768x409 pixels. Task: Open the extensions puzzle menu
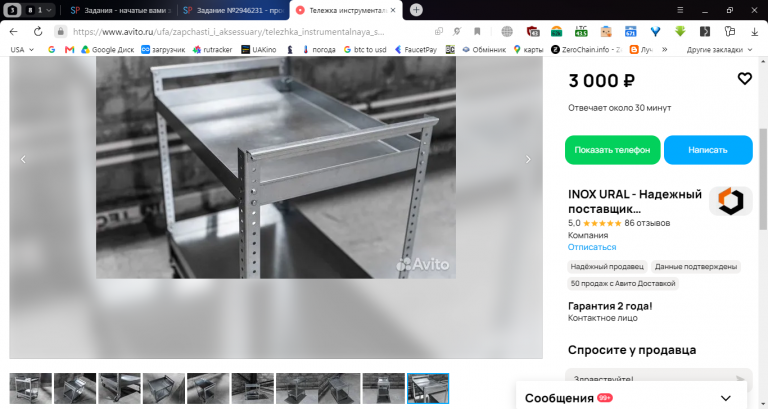point(730,32)
